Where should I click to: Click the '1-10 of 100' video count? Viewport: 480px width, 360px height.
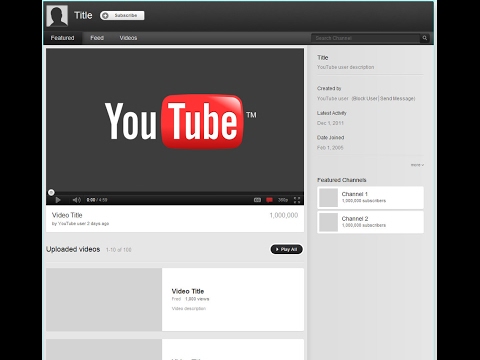pyautogui.click(x=119, y=250)
